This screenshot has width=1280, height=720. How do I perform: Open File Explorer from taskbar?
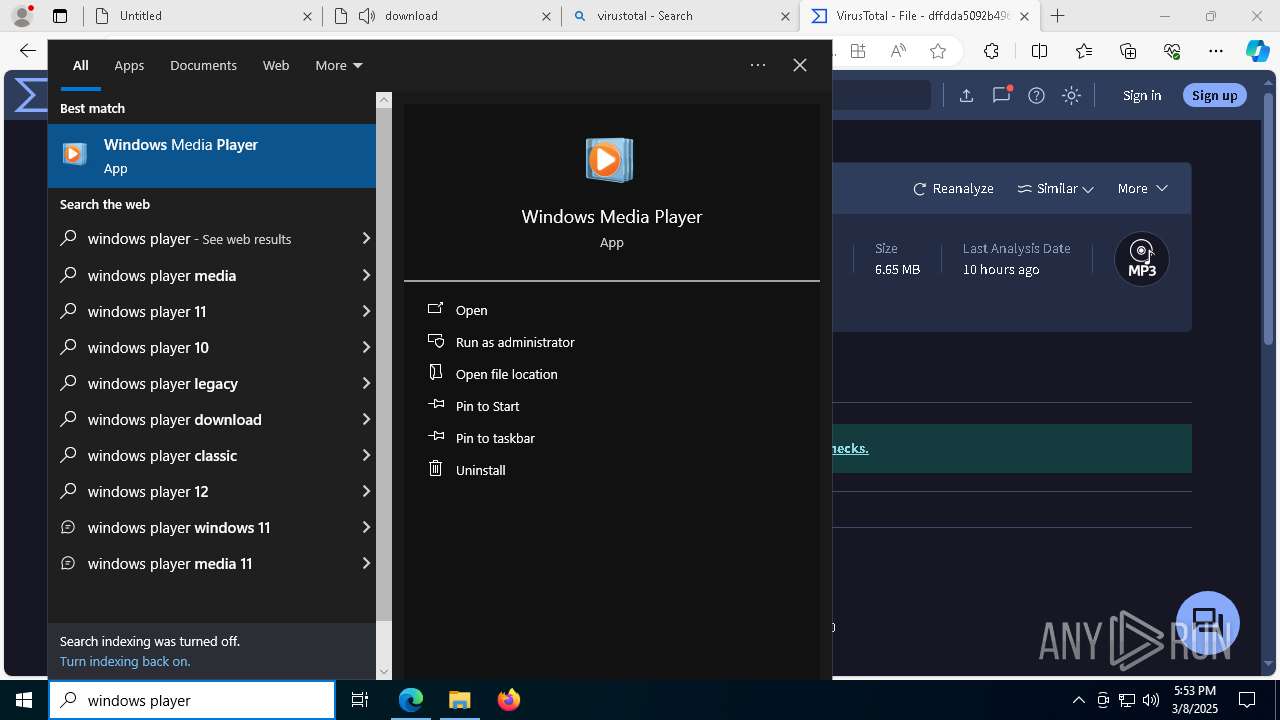[x=459, y=700]
